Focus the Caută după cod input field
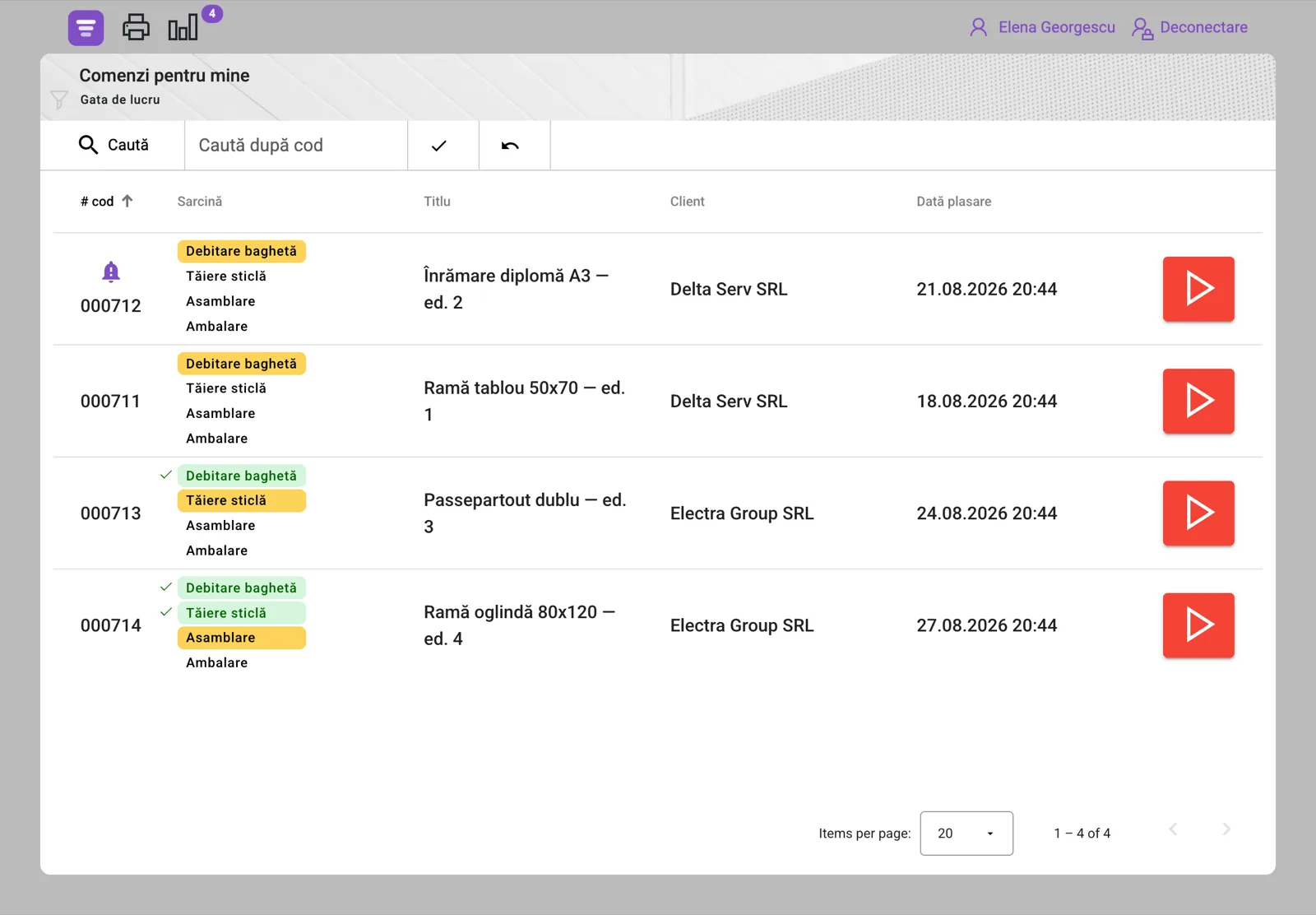The image size is (1316, 915). click(296, 145)
